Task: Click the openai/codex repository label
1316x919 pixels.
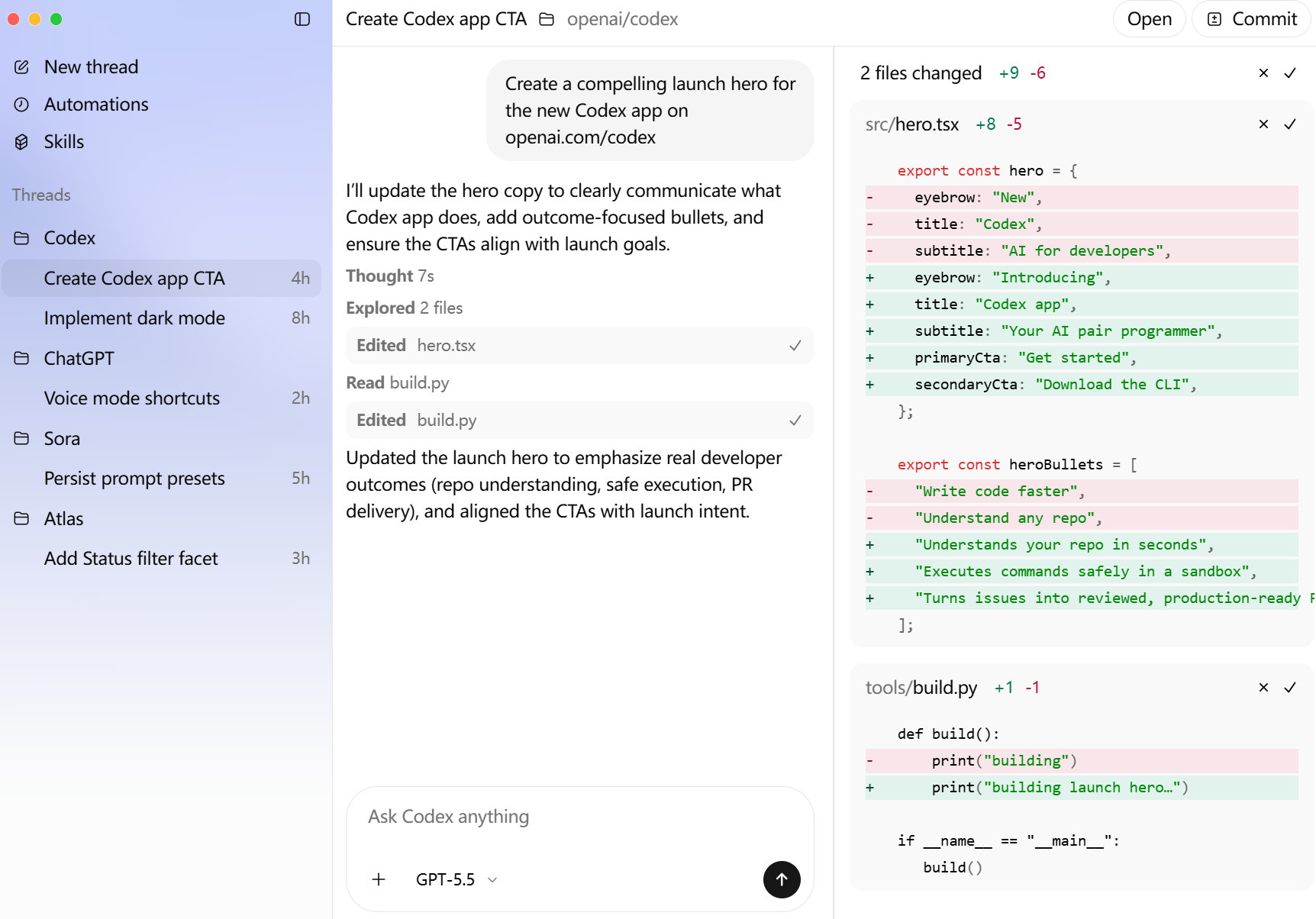Action: coord(622,19)
